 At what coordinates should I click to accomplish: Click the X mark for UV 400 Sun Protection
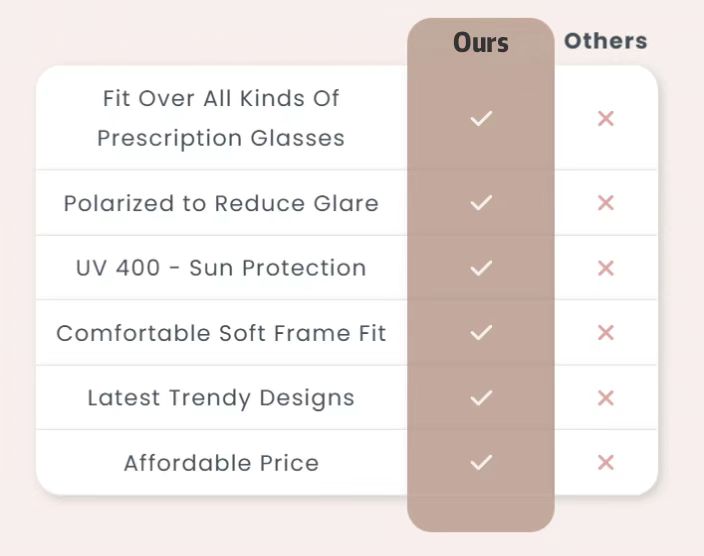[605, 268]
